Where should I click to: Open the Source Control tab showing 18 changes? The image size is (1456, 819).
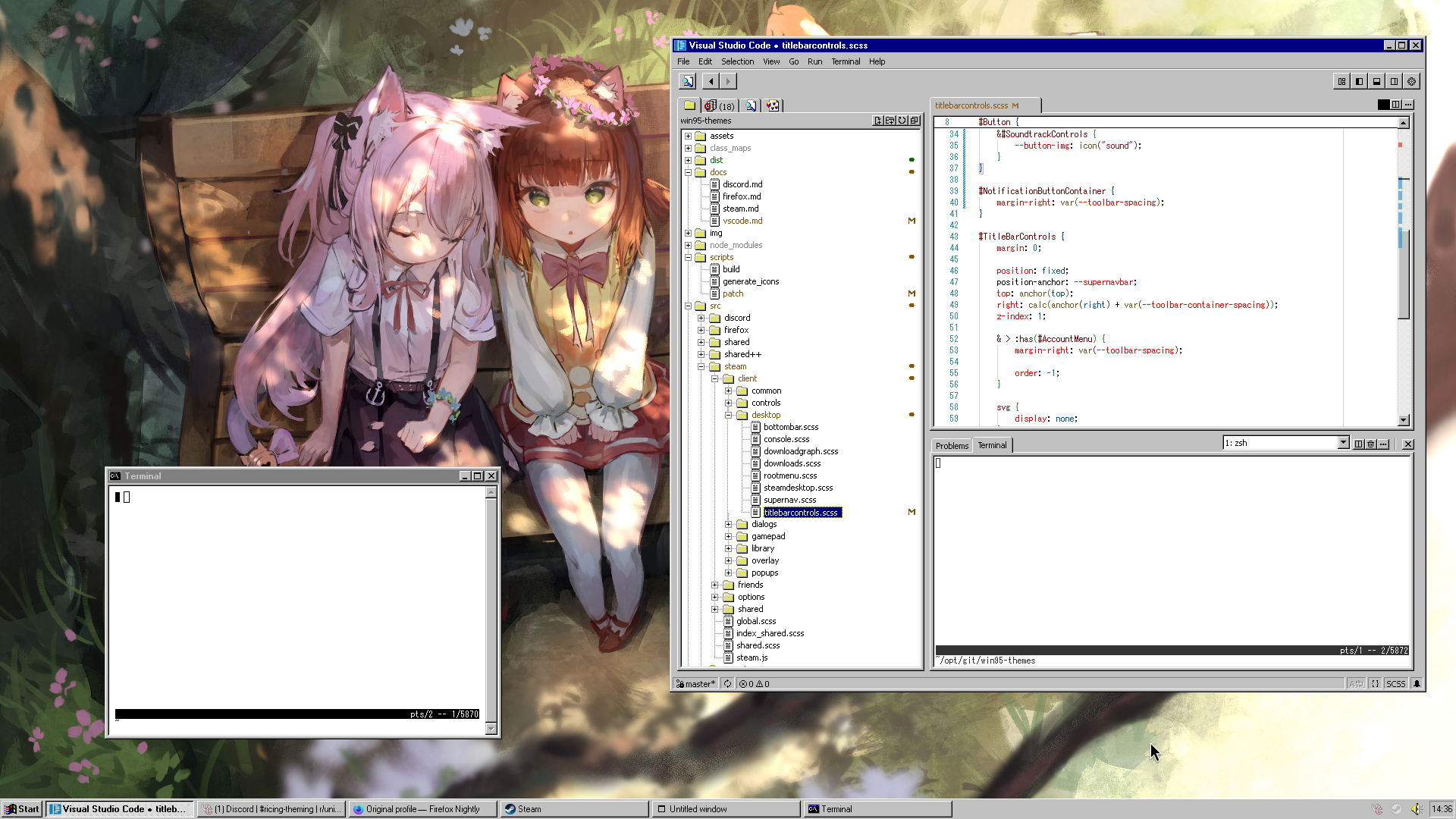click(x=719, y=105)
